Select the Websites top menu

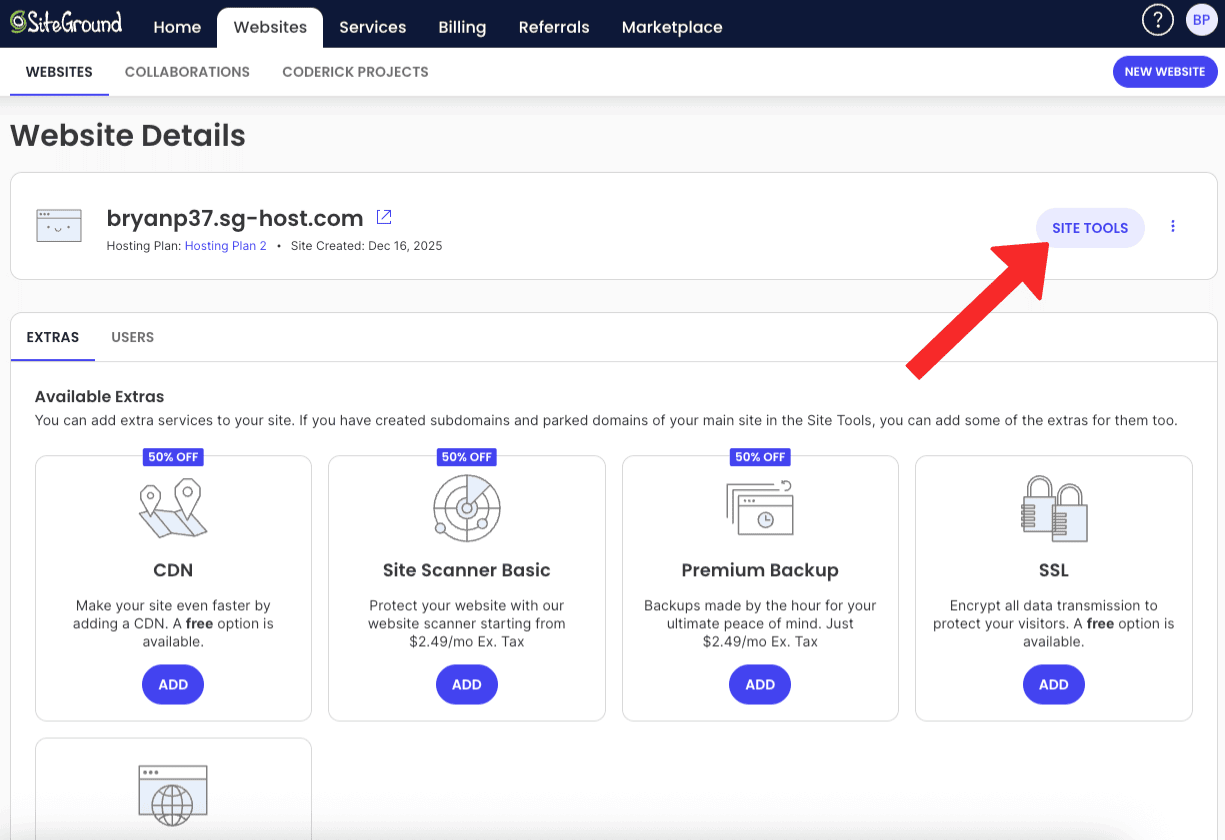[x=270, y=27]
